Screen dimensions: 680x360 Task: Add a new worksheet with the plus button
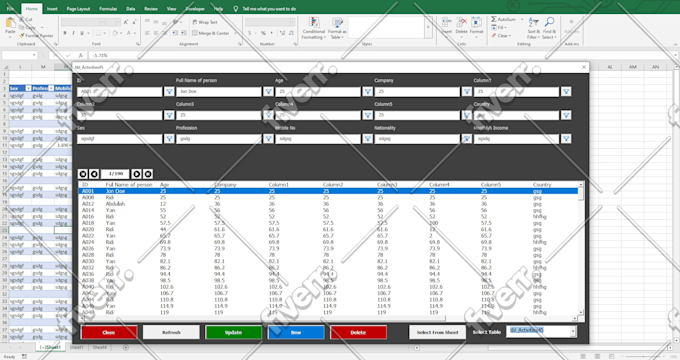[x=126, y=347]
